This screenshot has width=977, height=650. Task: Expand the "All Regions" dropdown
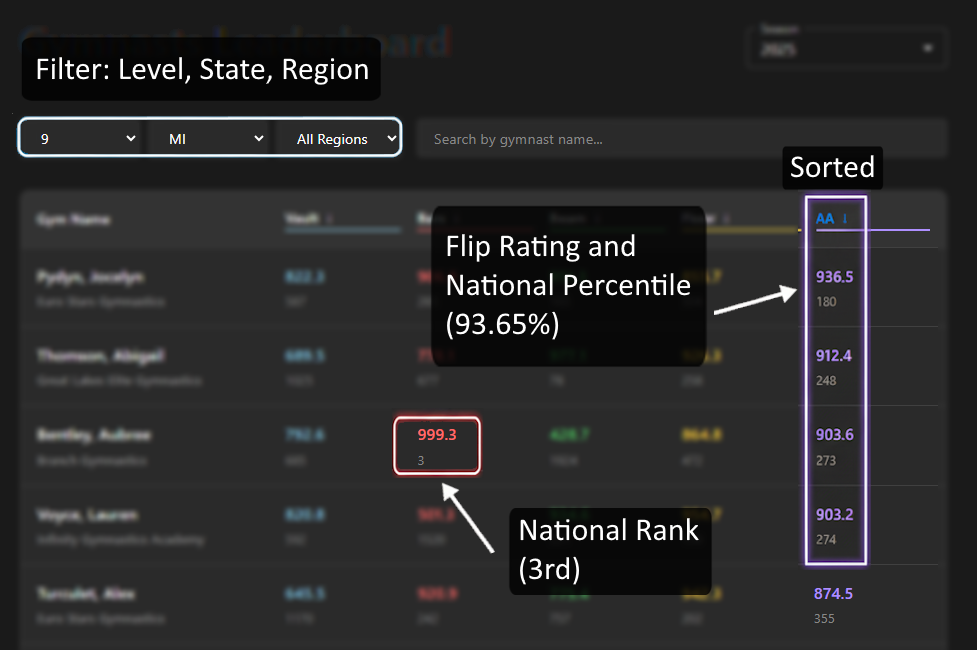[x=340, y=138]
